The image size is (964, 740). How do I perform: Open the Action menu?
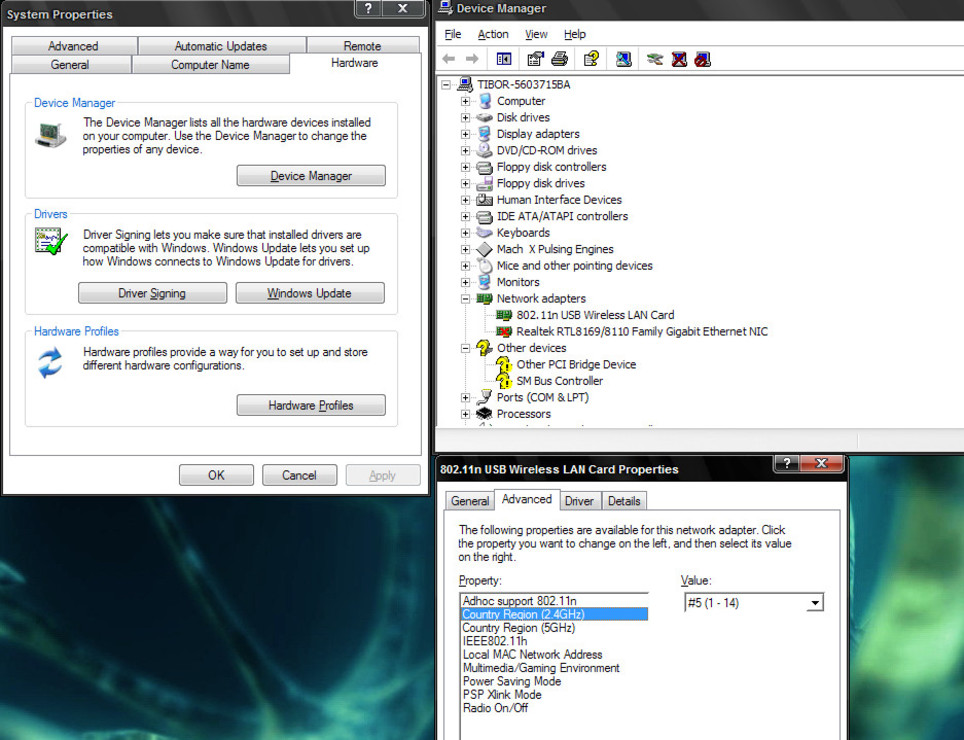[492, 34]
